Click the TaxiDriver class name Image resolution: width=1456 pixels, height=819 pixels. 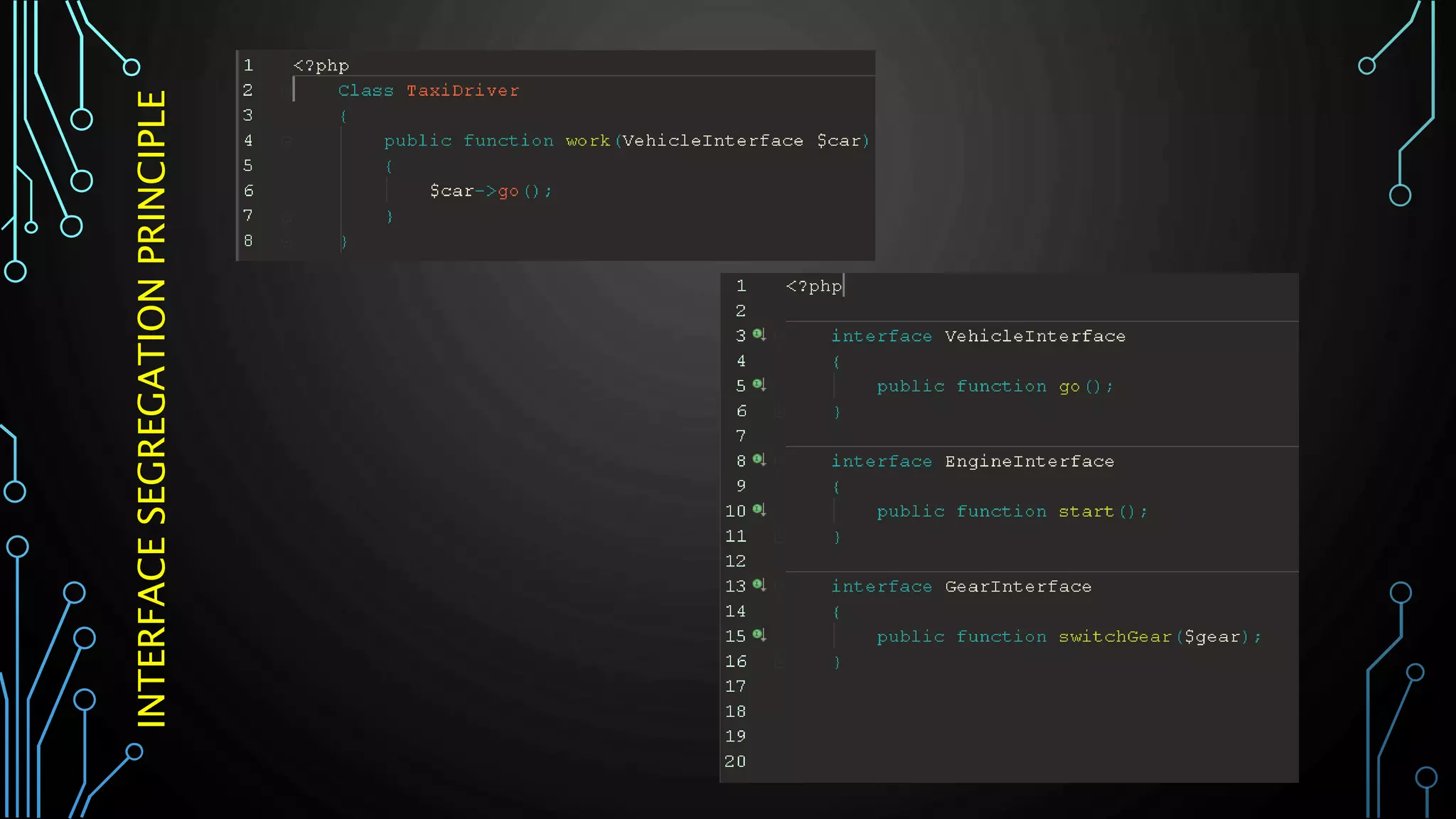tap(463, 91)
